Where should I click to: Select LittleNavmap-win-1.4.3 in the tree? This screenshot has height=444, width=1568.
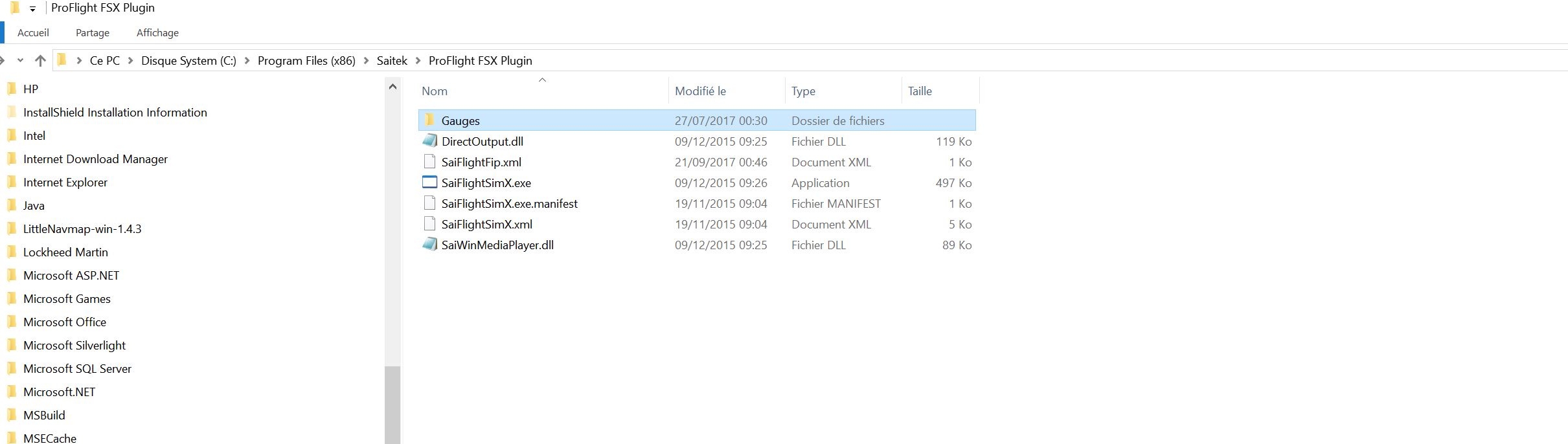point(82,228)
